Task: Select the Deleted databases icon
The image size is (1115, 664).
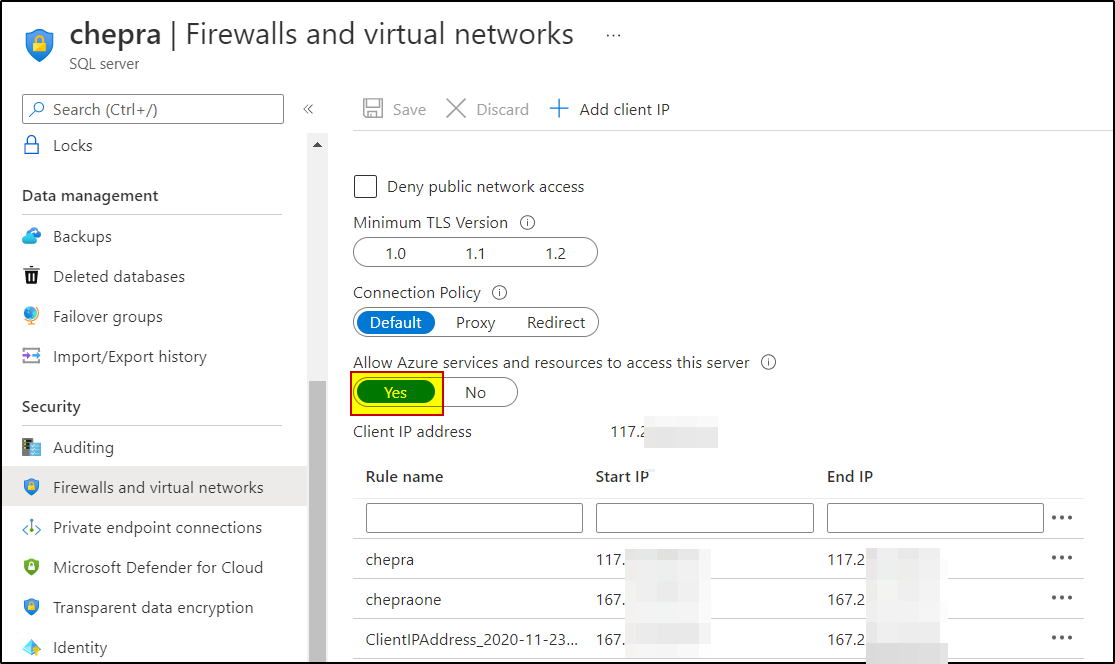Action: (31, 276)
